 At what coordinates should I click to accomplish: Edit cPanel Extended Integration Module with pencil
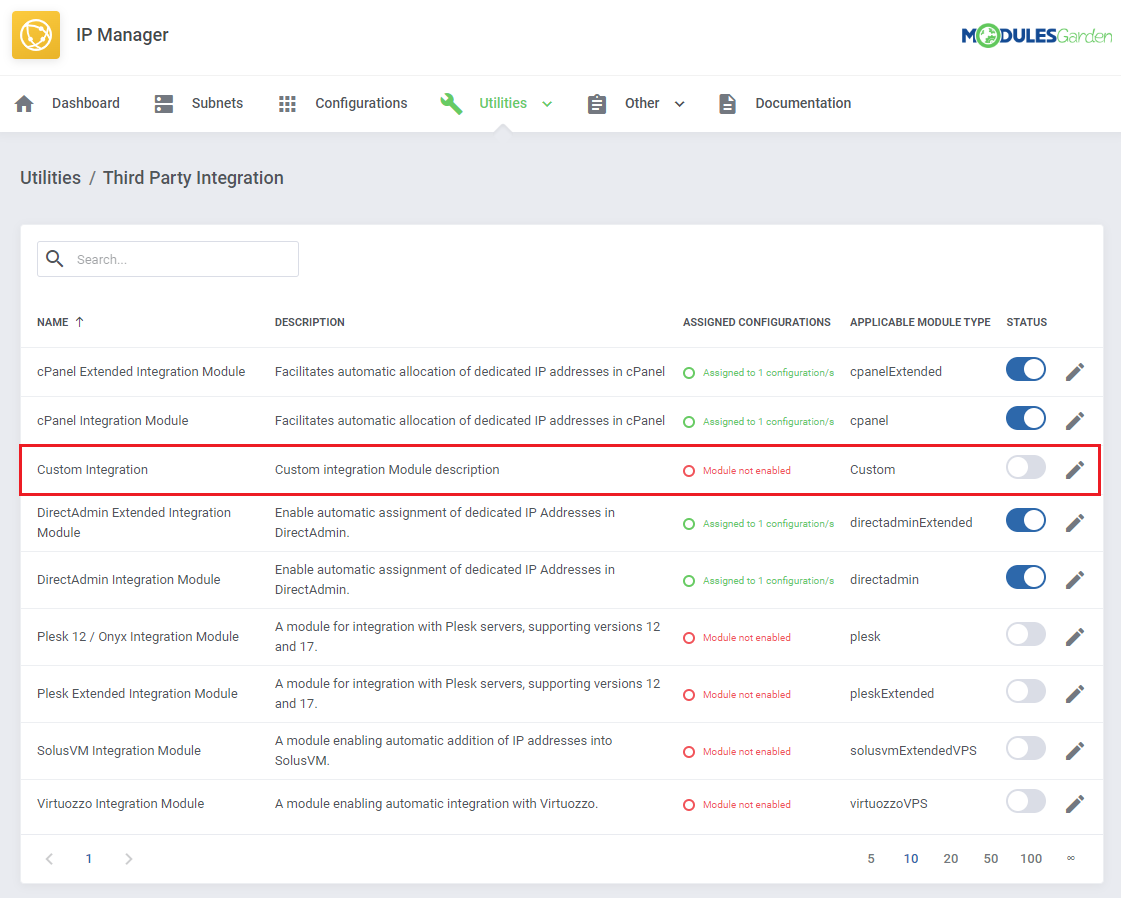tap(1074, 372)
